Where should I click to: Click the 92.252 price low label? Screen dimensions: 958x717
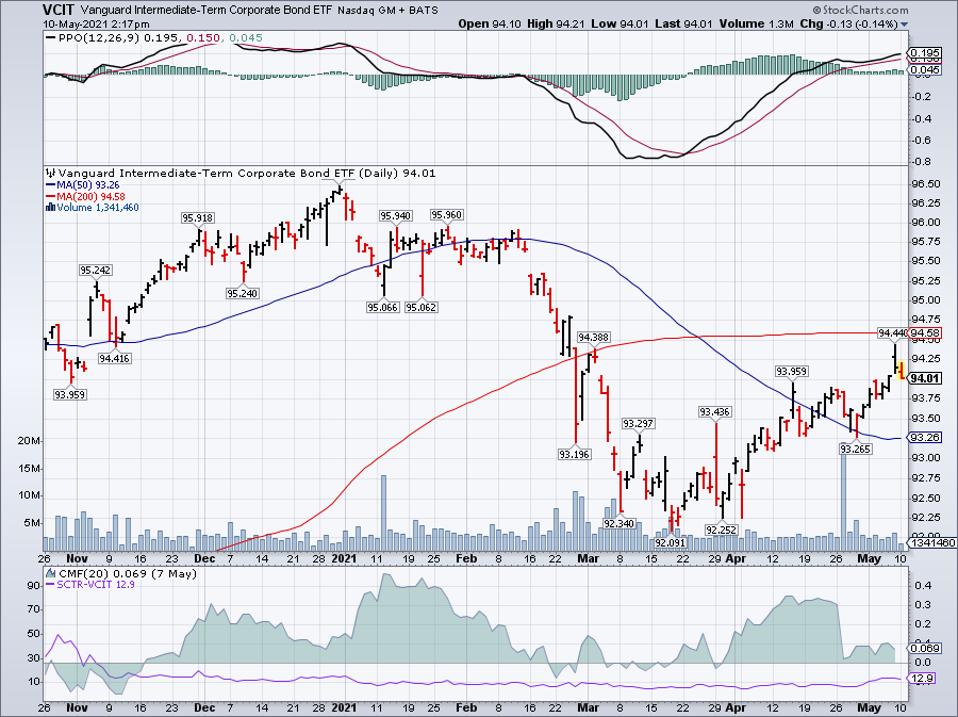721,530
